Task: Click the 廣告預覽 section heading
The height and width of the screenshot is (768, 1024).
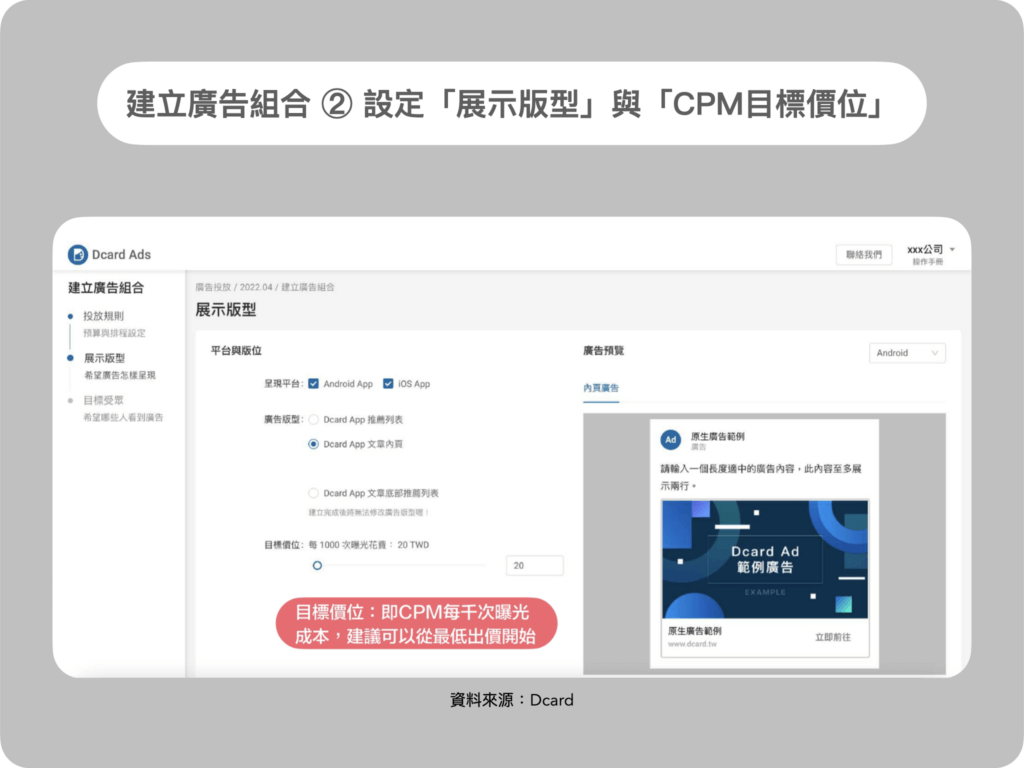Action: point(603,351)
